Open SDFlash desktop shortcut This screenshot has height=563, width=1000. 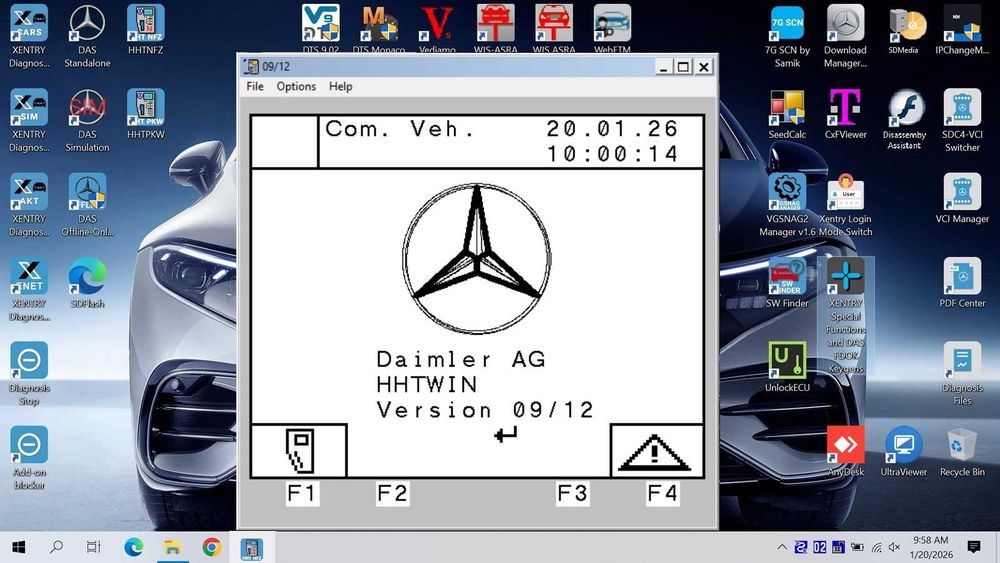(87, 283)
